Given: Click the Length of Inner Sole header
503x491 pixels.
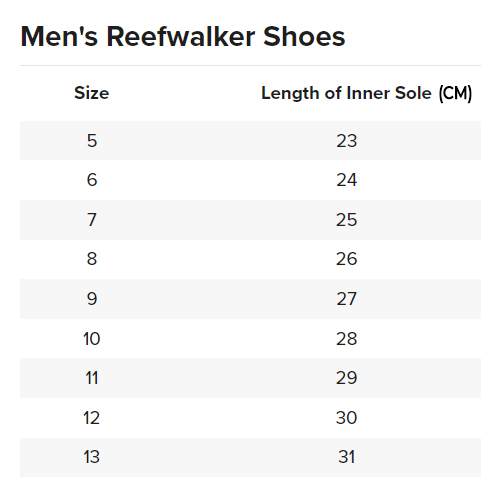Looking at the screenshot, I should pos(366,93).
